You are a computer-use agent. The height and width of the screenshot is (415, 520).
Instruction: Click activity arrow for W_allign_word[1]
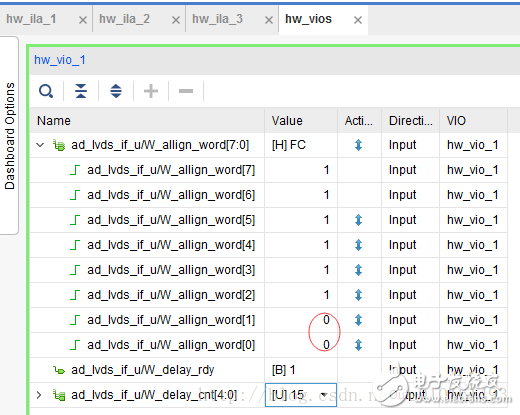[358, 320]
